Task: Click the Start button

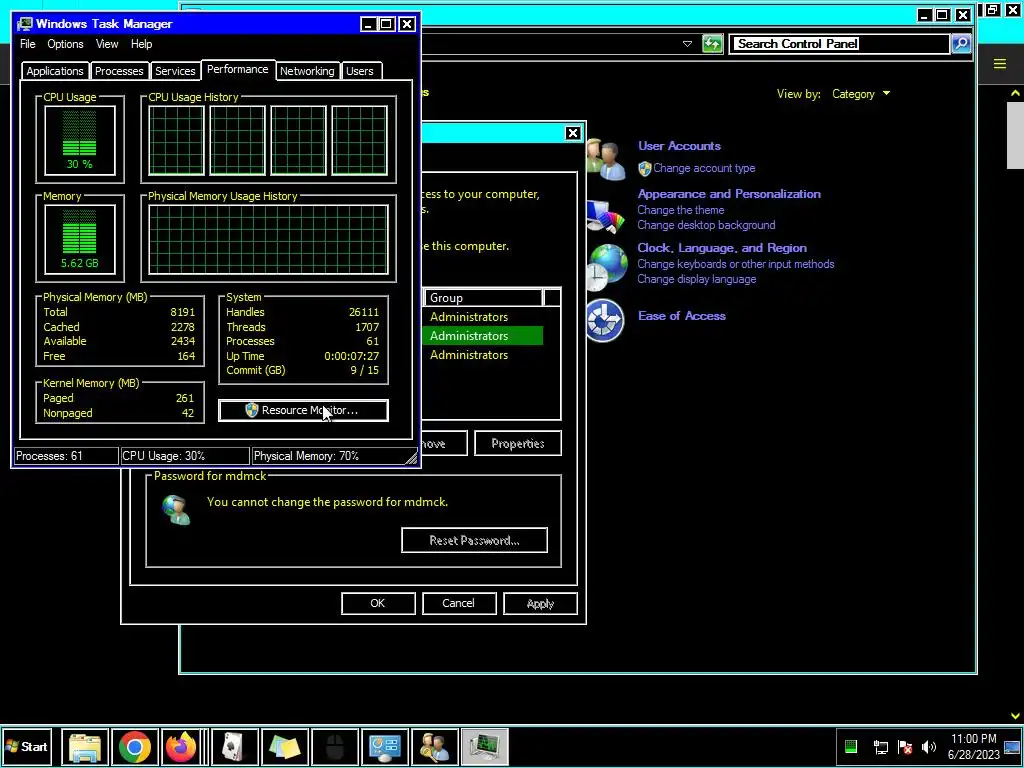Action: coord(27,746)
